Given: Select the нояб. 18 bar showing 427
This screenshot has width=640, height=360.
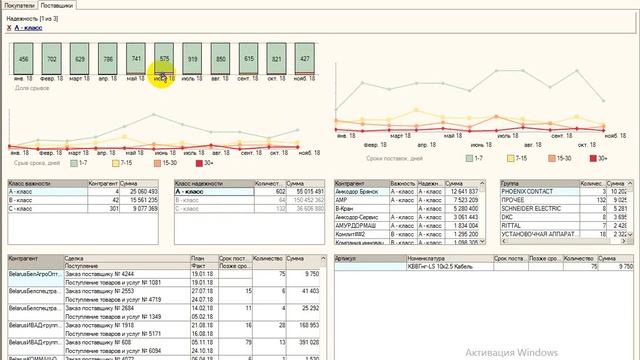Looking at the screenshot, I should point(305,59).
